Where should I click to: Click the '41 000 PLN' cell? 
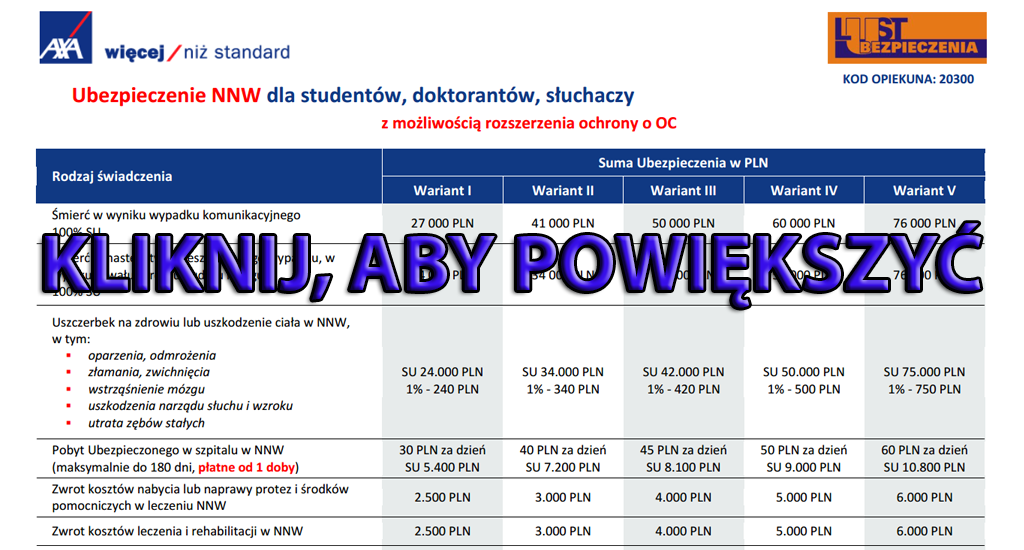coord(563,223)
